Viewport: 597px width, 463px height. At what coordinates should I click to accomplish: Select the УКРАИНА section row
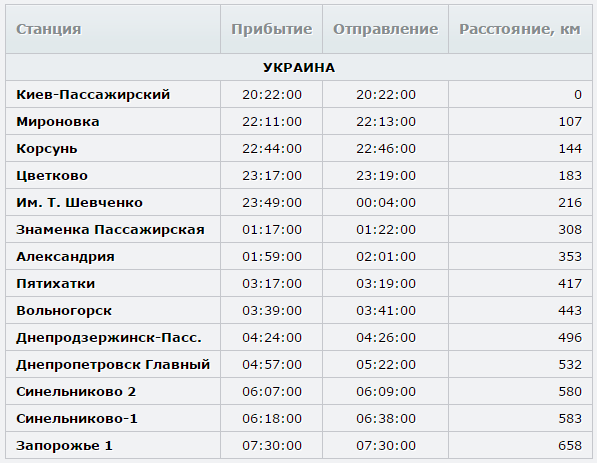299,67
